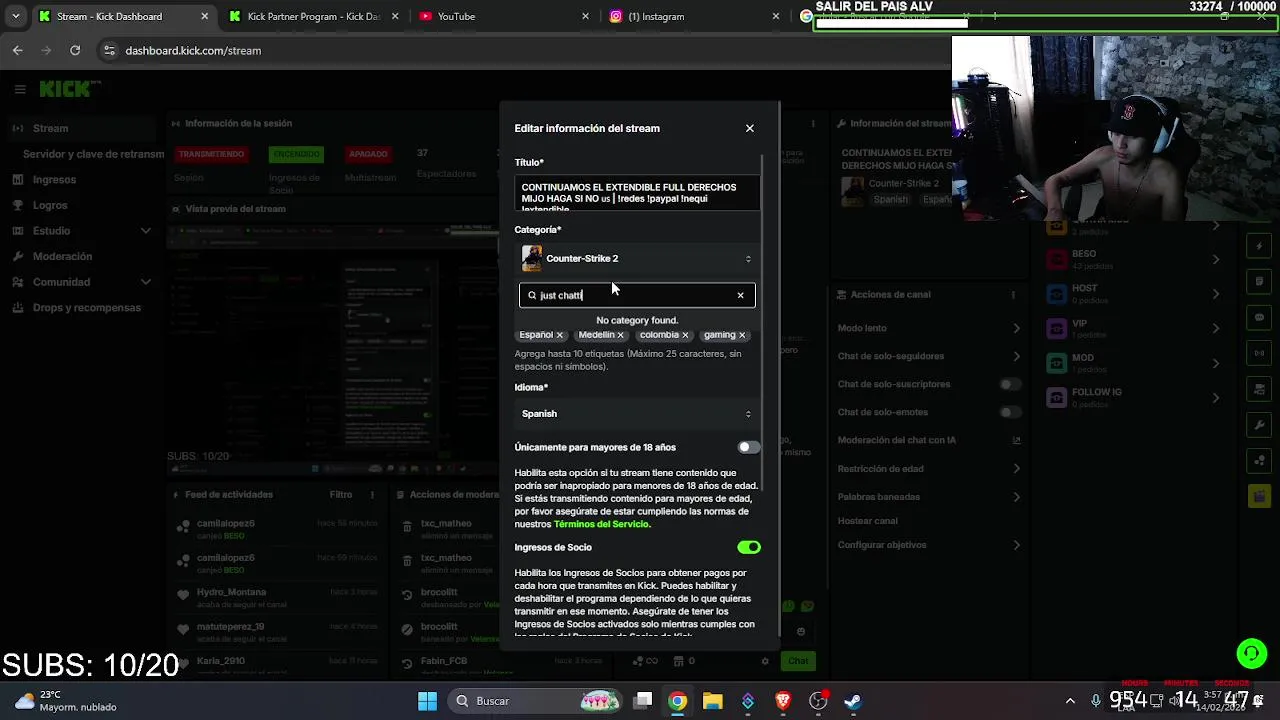Open the Kick sidebar hamburger menu
This screenshot has width=1280, height=720.
pos(20,89)
